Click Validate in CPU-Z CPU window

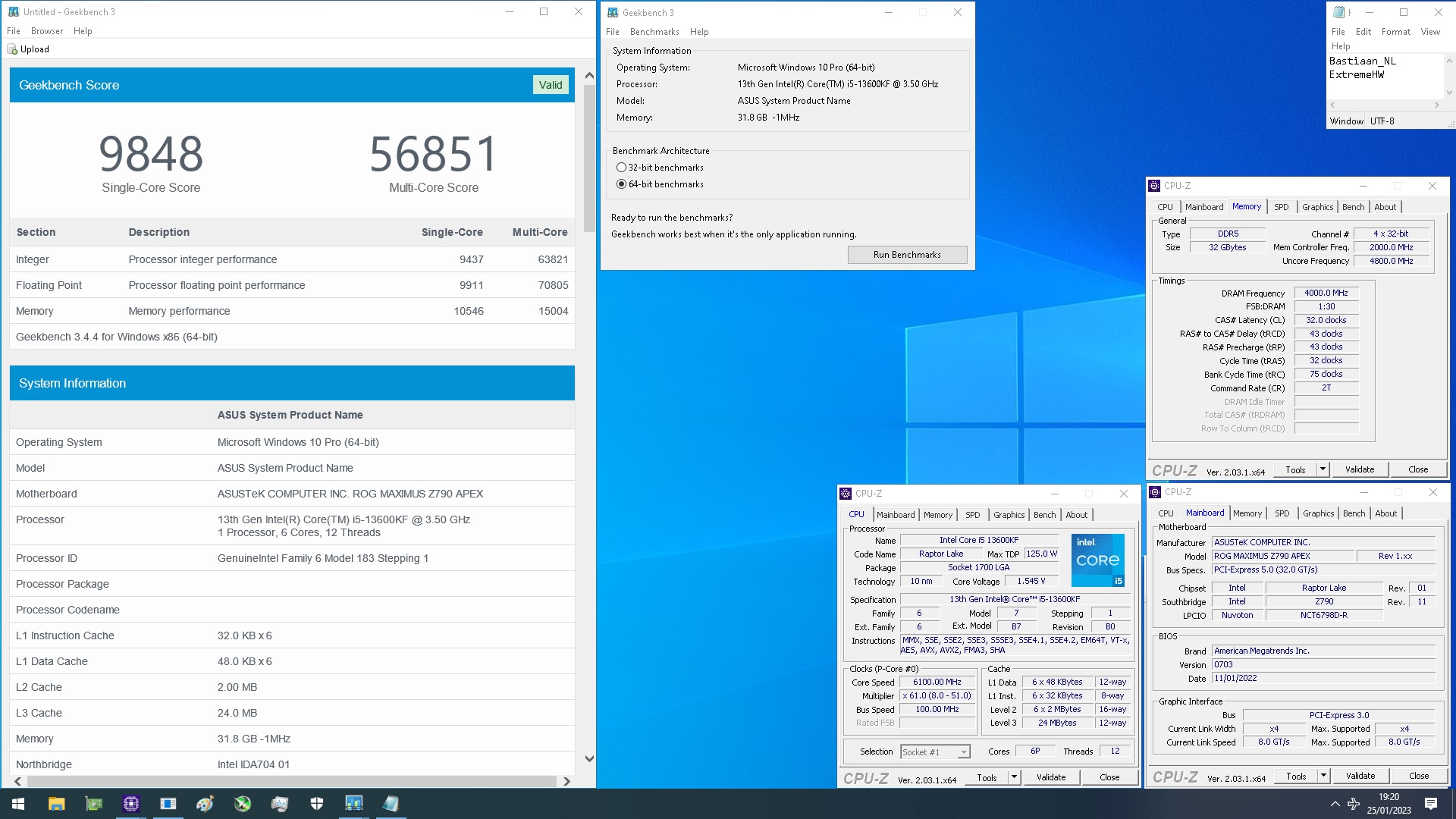[x=1050, y=777]
